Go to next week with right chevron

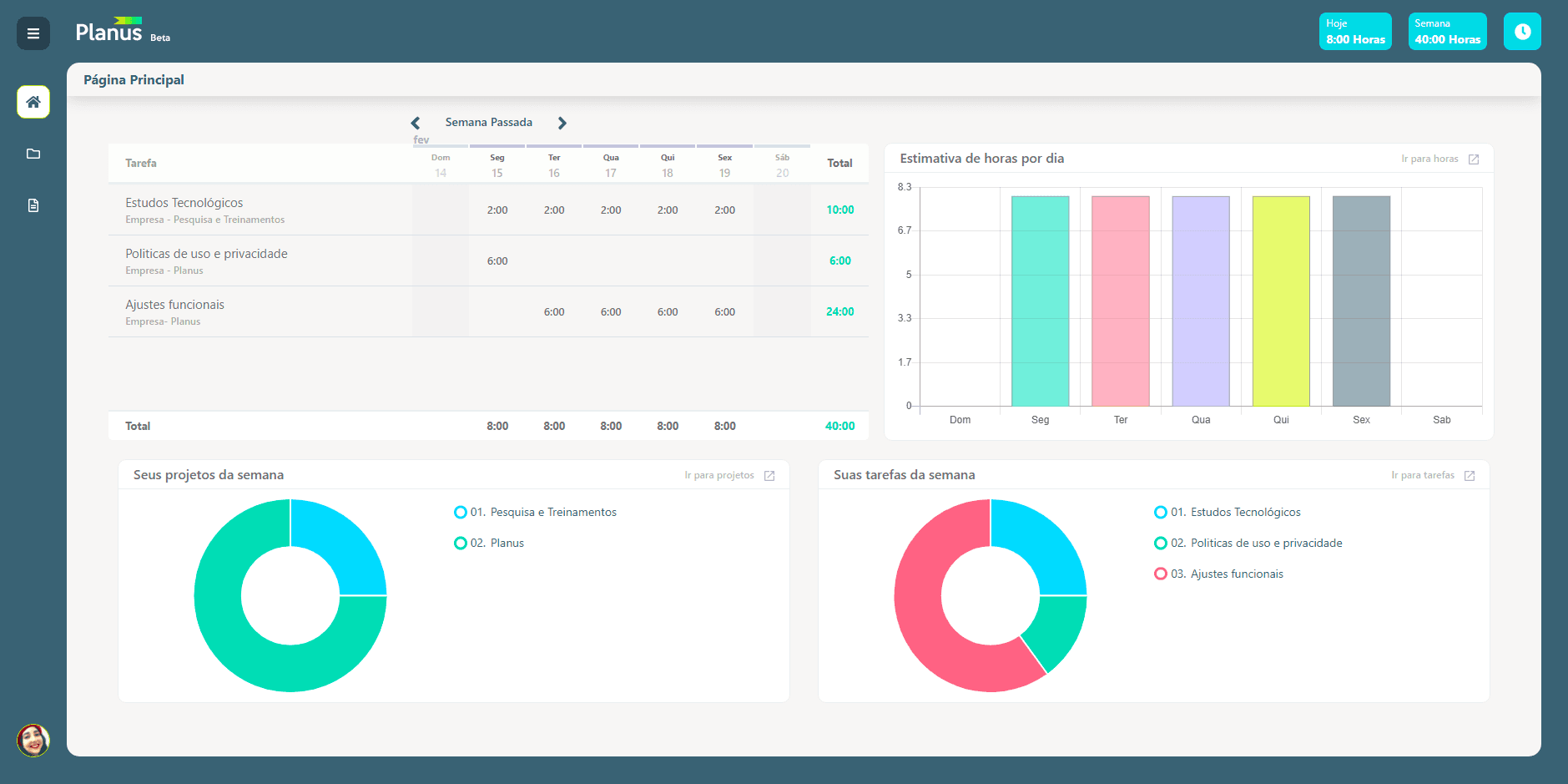coord(562,123)
